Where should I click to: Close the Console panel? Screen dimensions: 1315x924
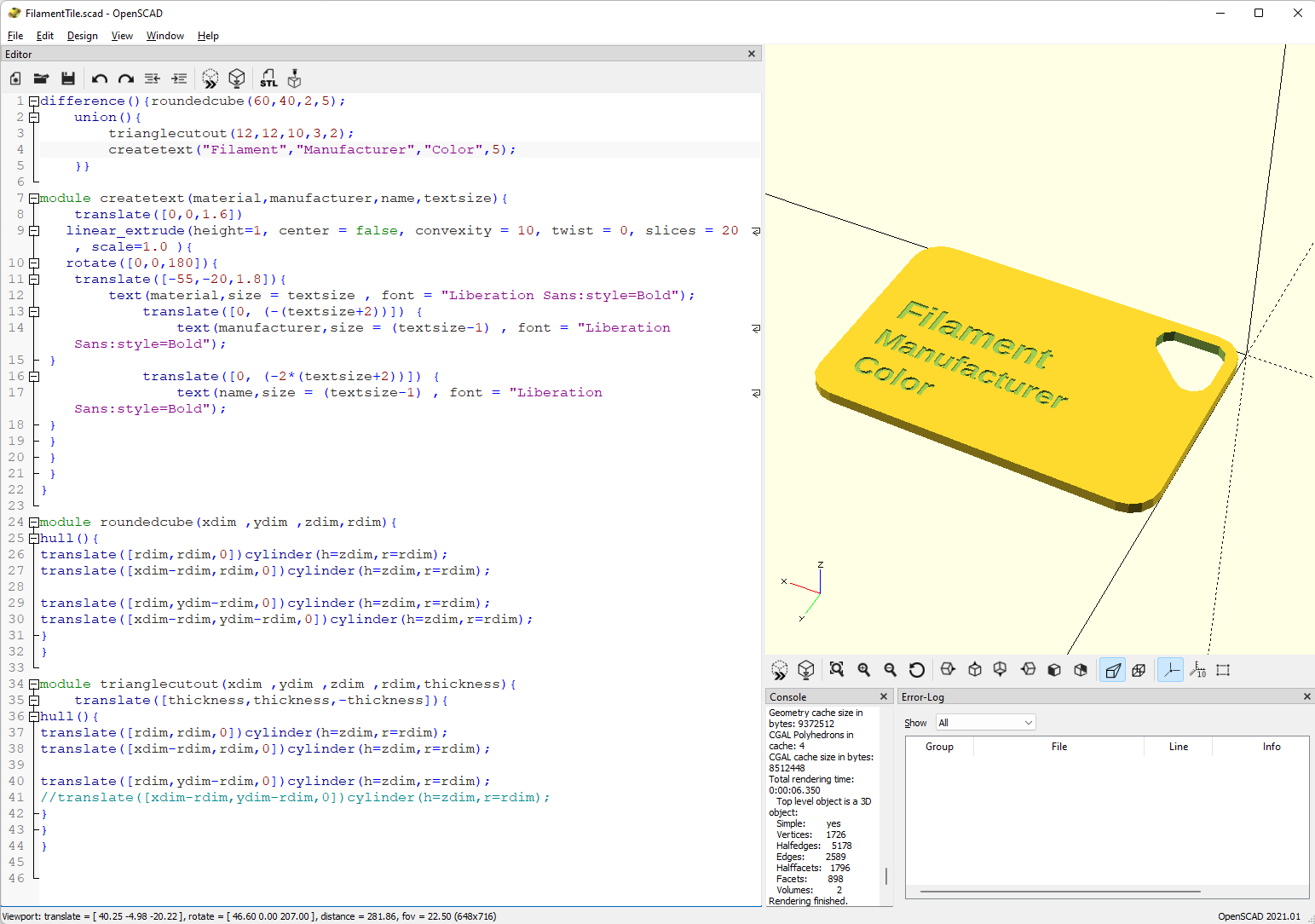[884, 696]
